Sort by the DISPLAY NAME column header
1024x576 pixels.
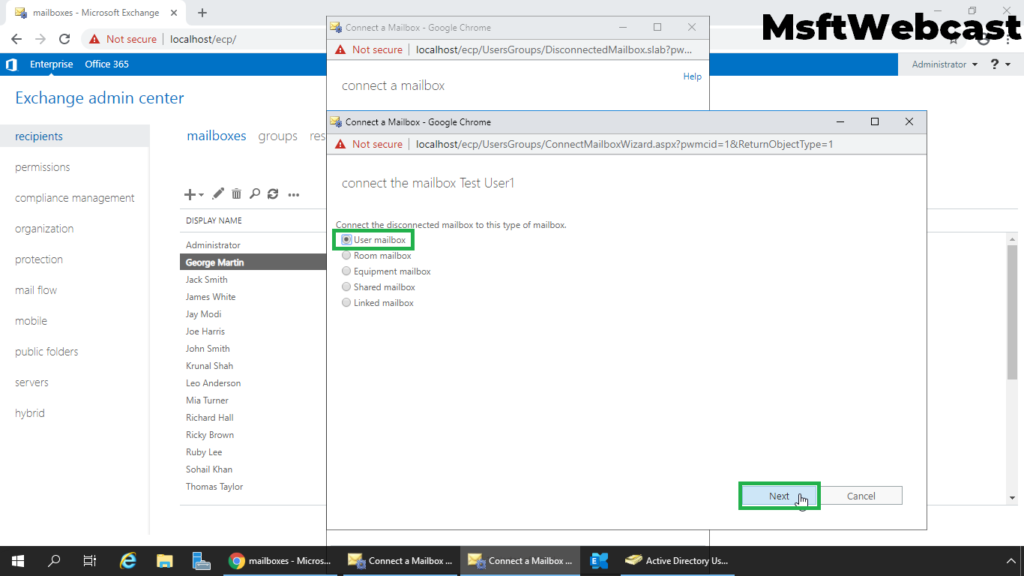214,221
